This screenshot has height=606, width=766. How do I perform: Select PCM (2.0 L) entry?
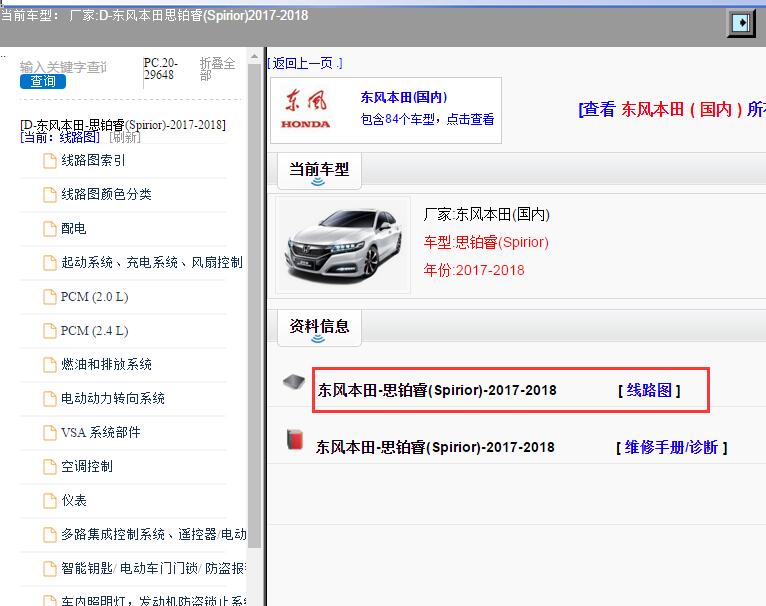click(x=94, y=297)
